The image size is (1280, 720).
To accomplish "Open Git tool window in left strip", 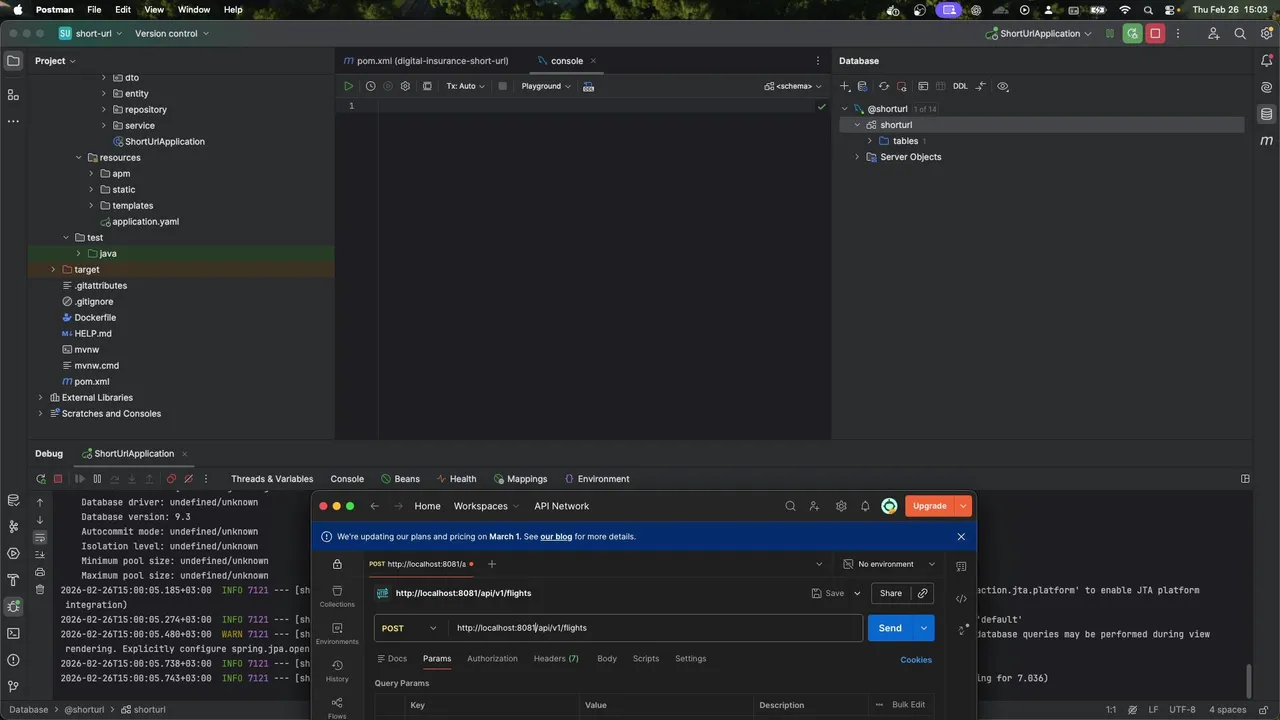I will point(13,687).
